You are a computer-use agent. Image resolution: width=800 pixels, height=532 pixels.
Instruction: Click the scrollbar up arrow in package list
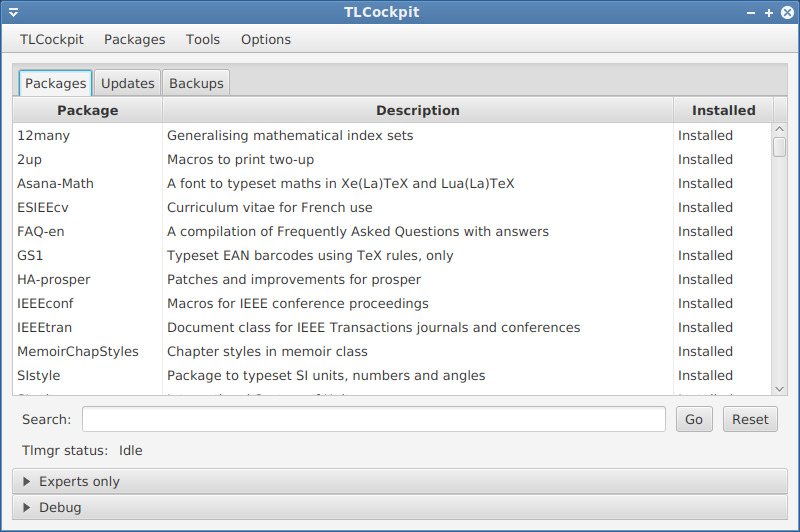(x=780, y=129)
